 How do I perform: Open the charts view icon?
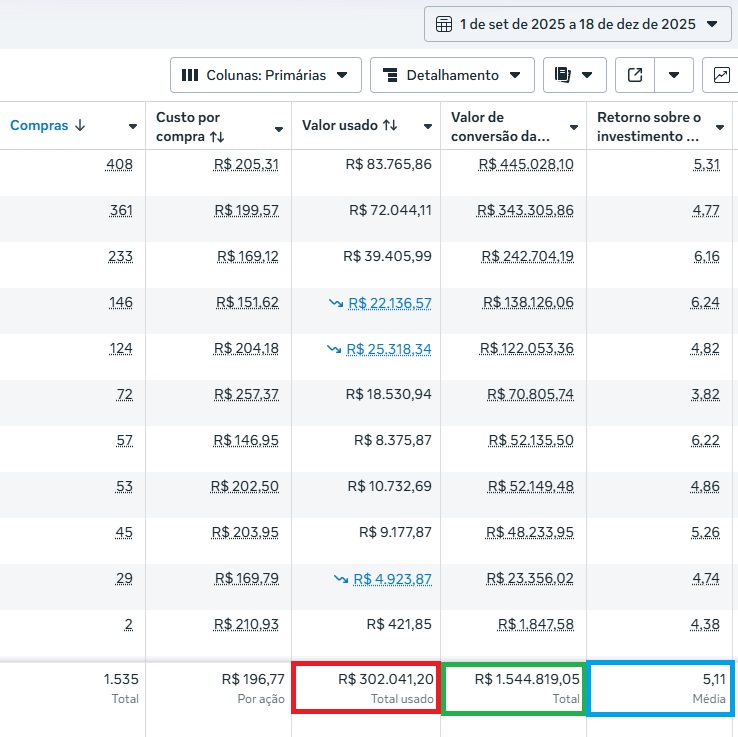721,75
